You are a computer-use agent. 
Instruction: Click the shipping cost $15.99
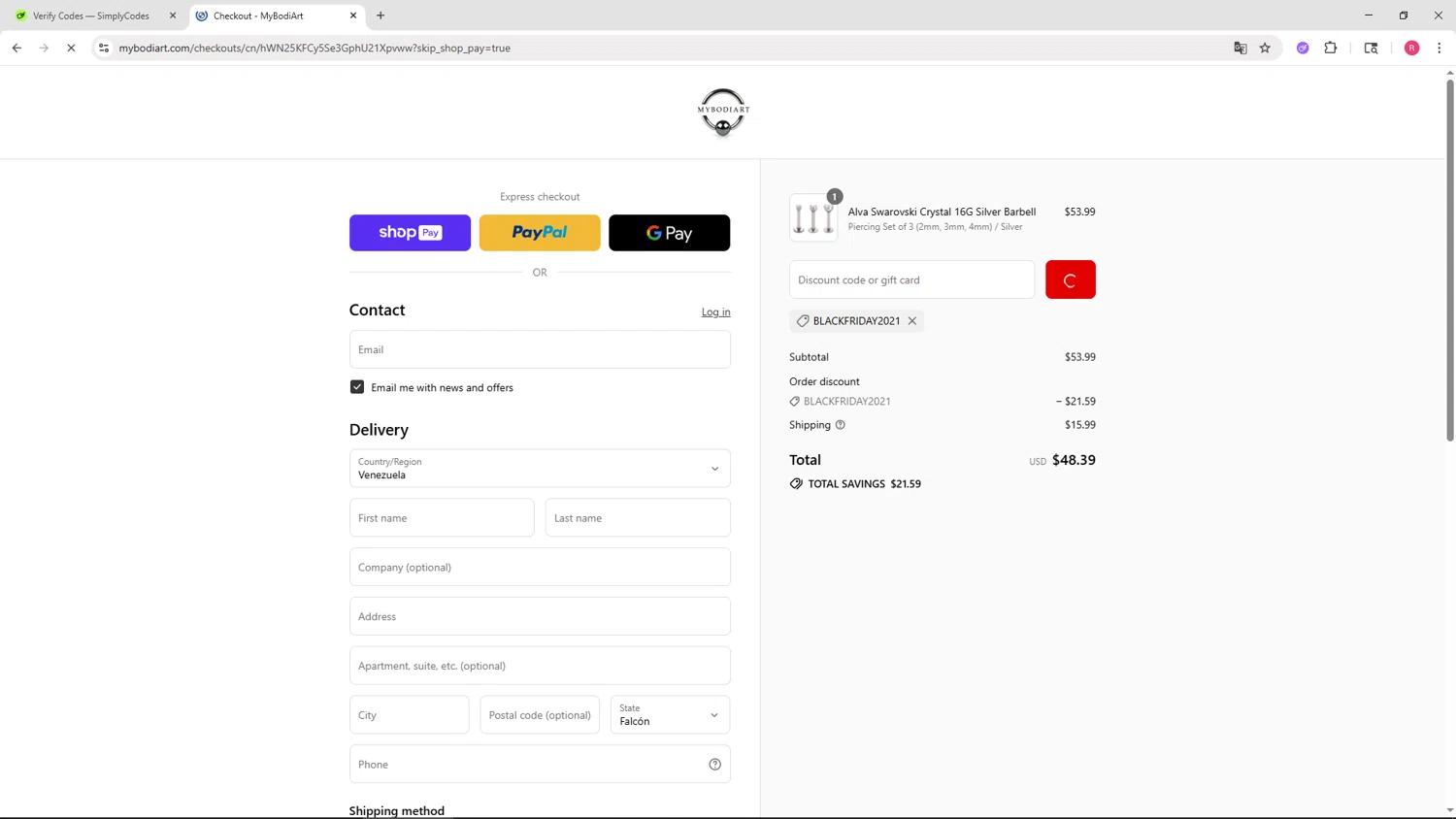click(1079, 425)
